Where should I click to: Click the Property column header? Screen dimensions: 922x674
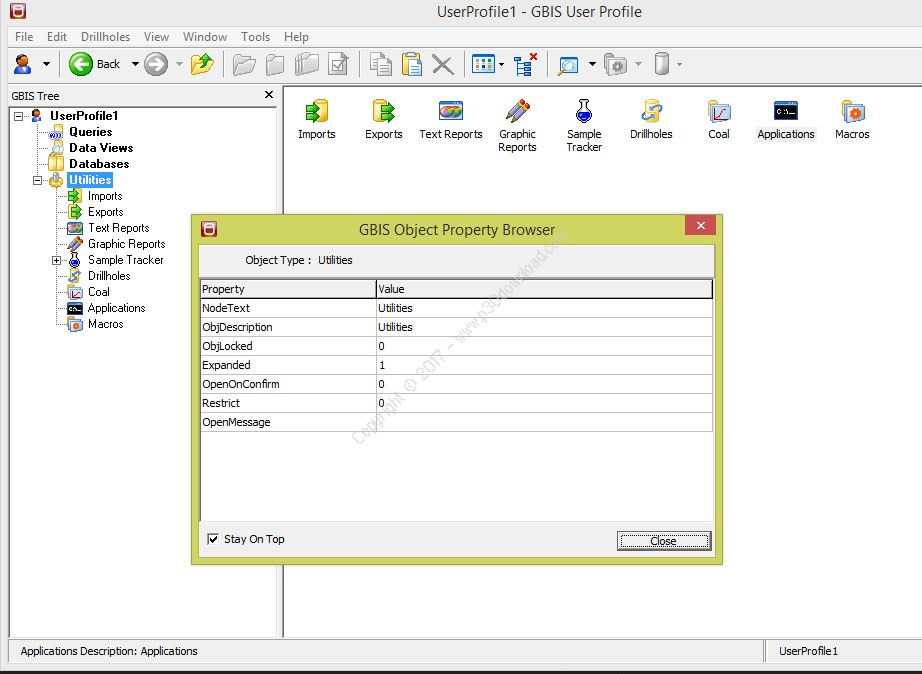pos(288,289)
